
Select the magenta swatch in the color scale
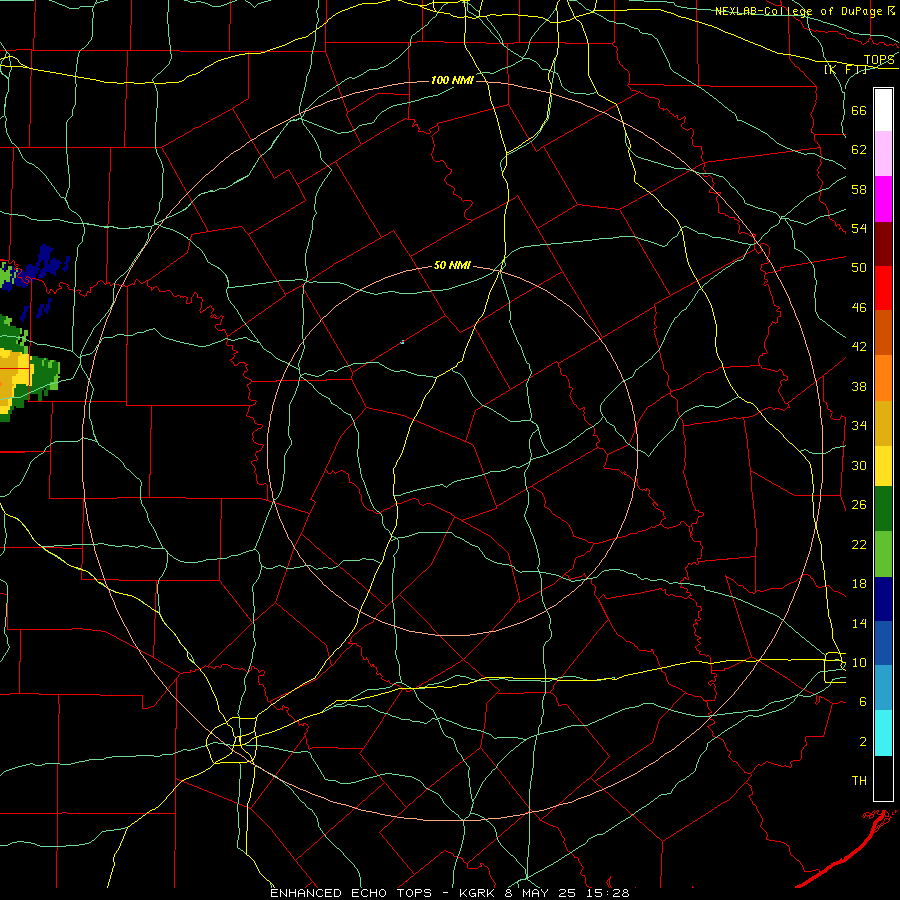tap(883, 199)
